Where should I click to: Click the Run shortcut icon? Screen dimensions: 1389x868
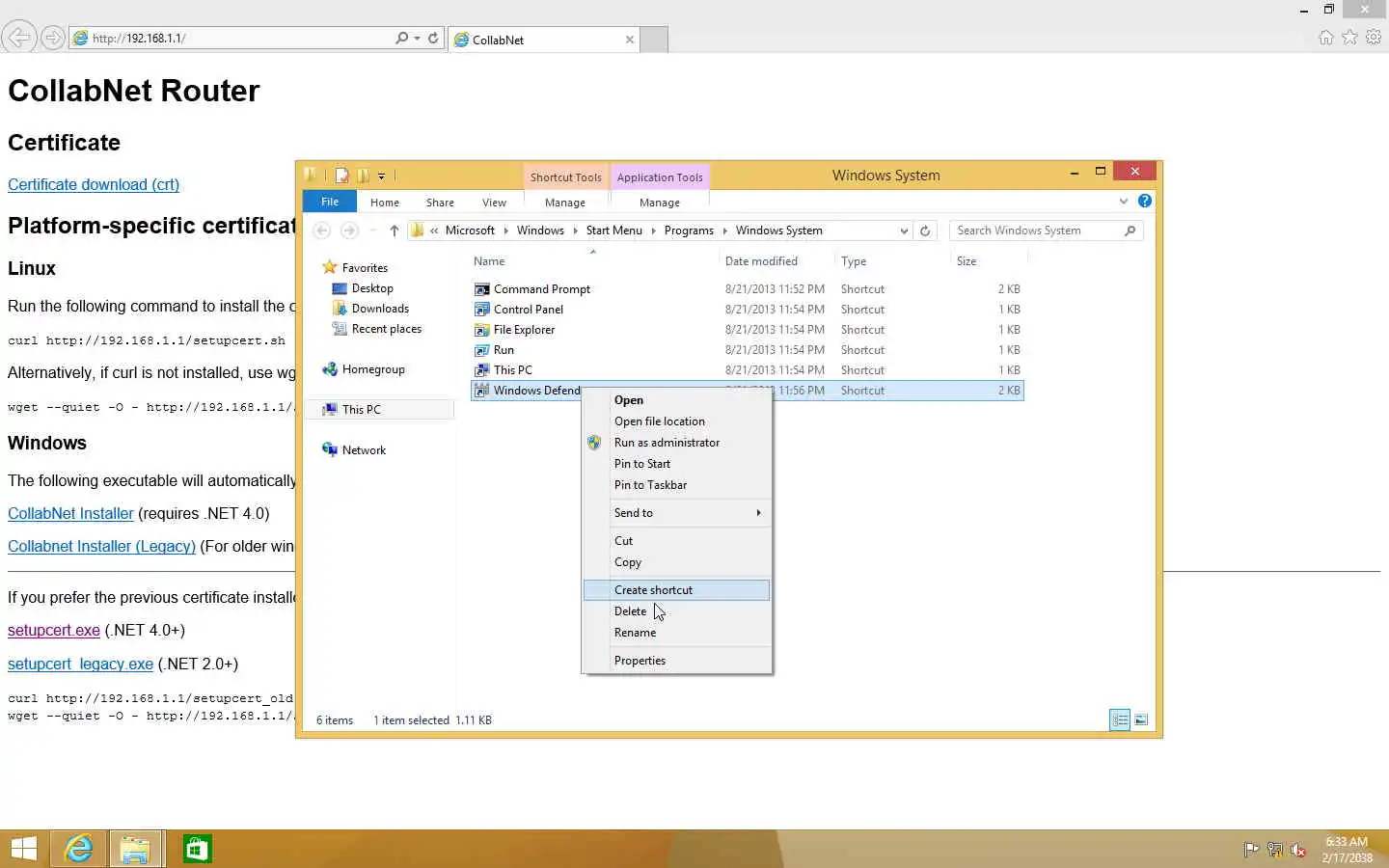[x=482, y=350]
